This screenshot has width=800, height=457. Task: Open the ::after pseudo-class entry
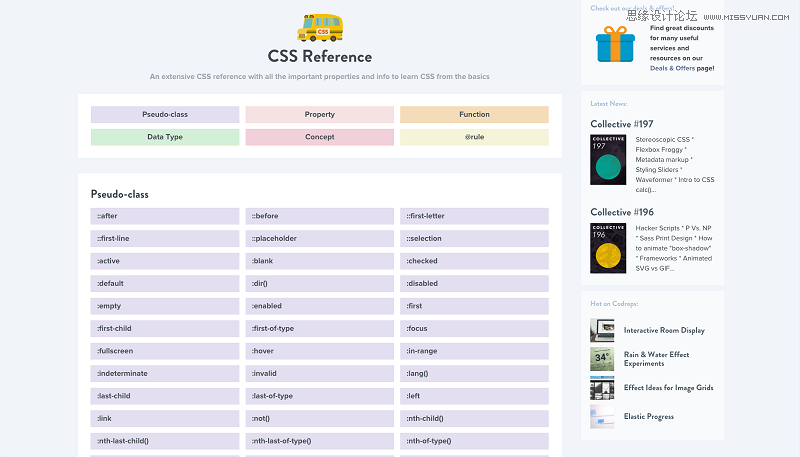click(165, 216)
